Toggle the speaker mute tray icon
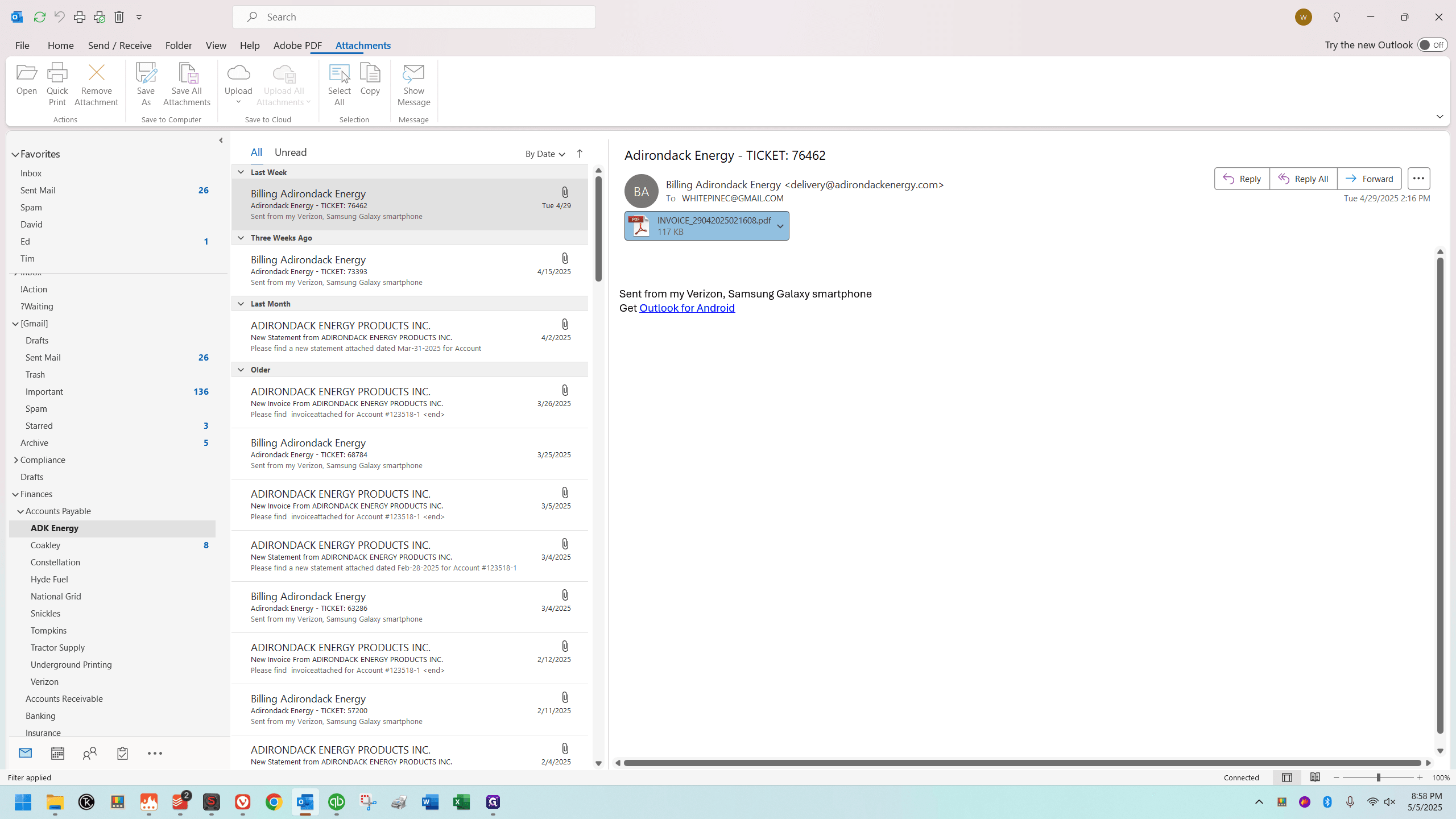 coord(1390,802)
